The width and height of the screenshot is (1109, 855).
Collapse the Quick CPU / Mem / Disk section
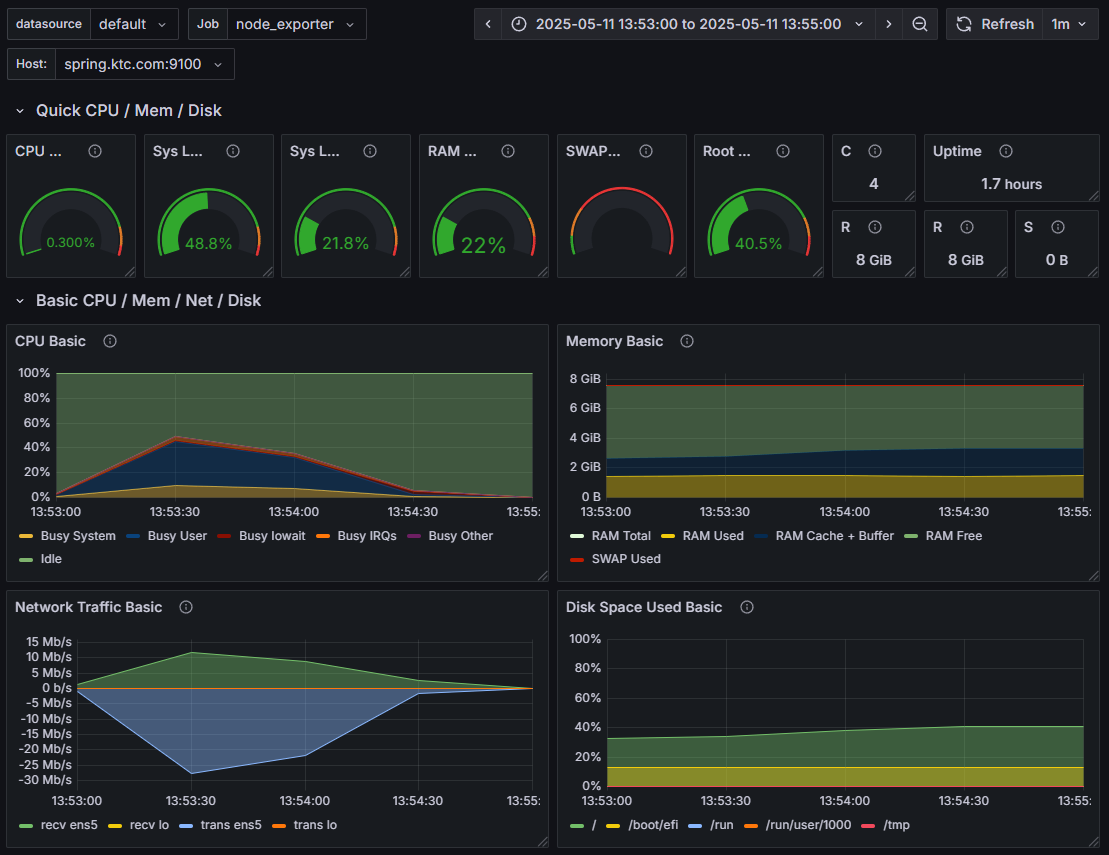pos(128,110)
